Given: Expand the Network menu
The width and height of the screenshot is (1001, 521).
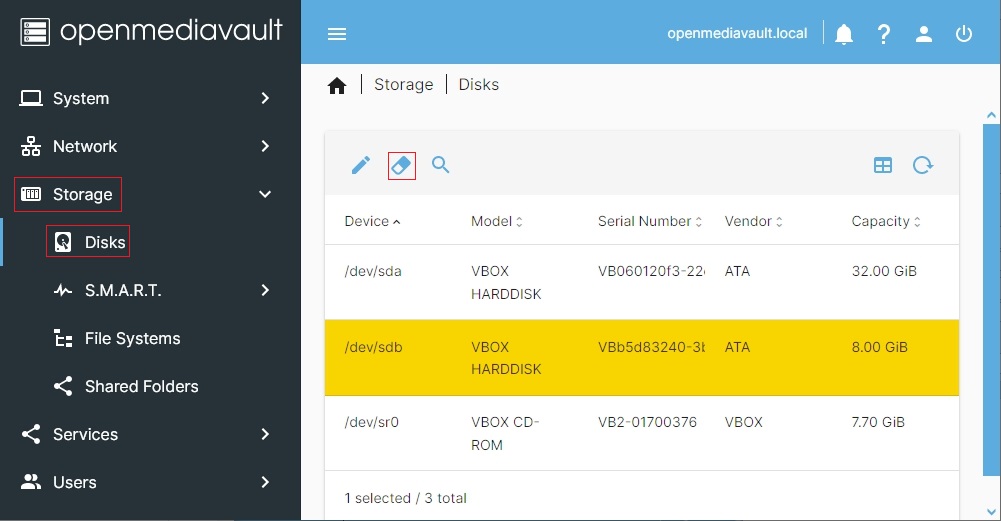Looking at the screenshot, I should [150, 146].
